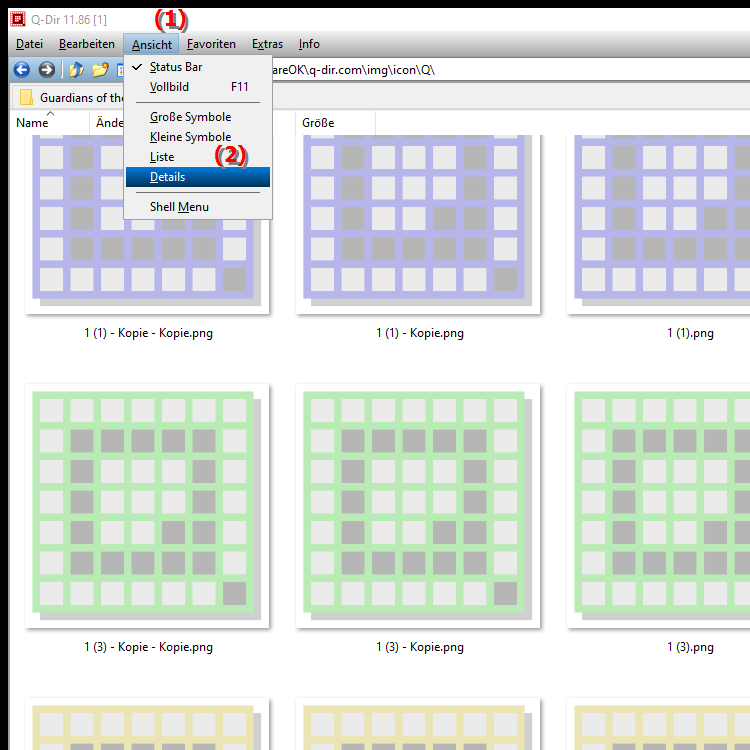Click file name '1 (1).png'
750x750 pixels.
point(690,333)
